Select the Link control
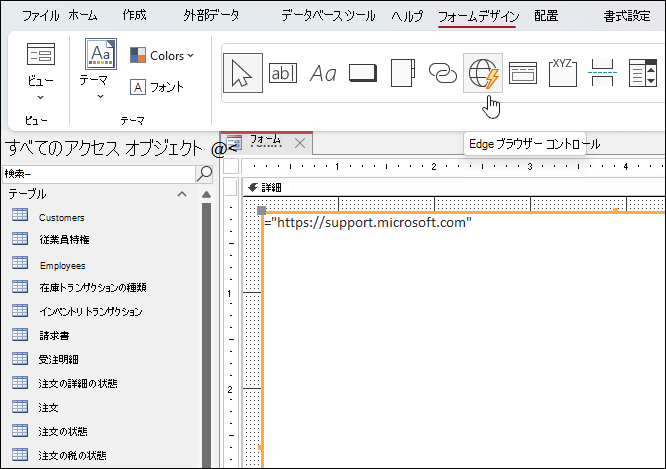Screen dimensions: 666x469 (x=443, y=73)
